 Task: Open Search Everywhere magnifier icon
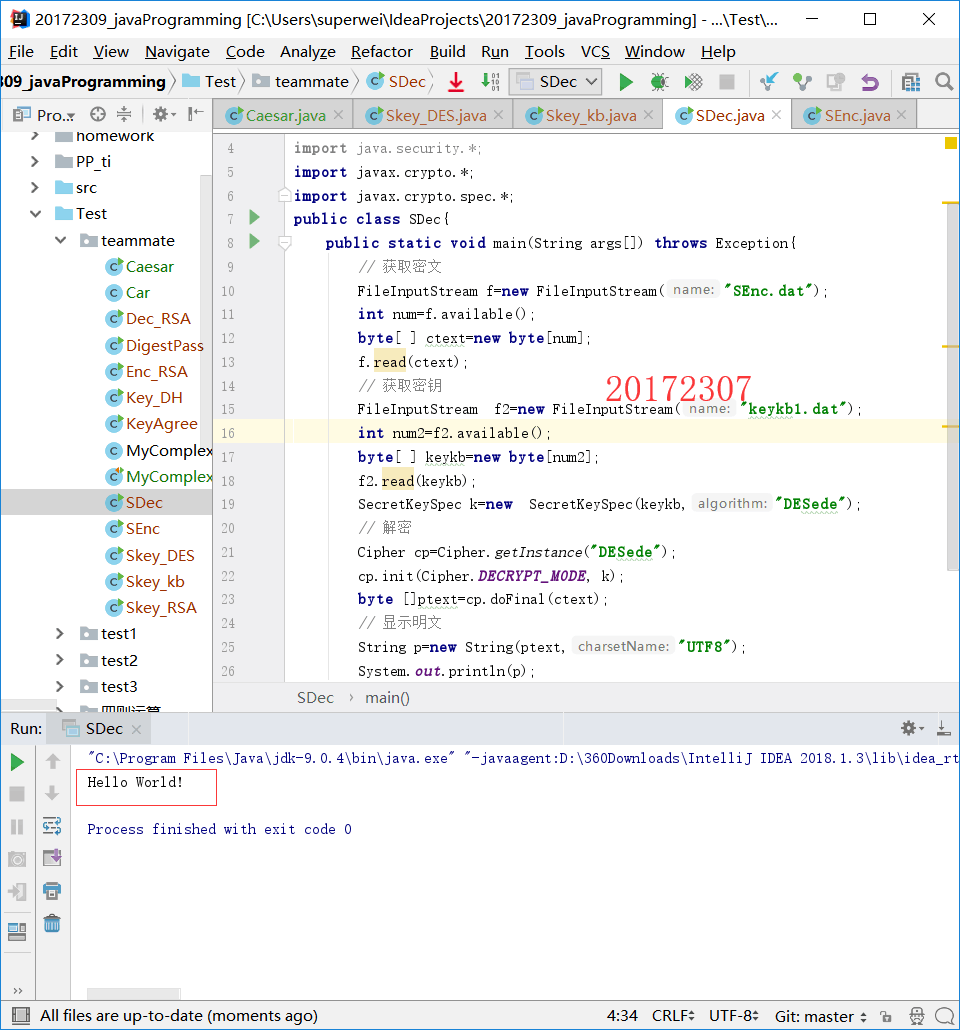944,82
